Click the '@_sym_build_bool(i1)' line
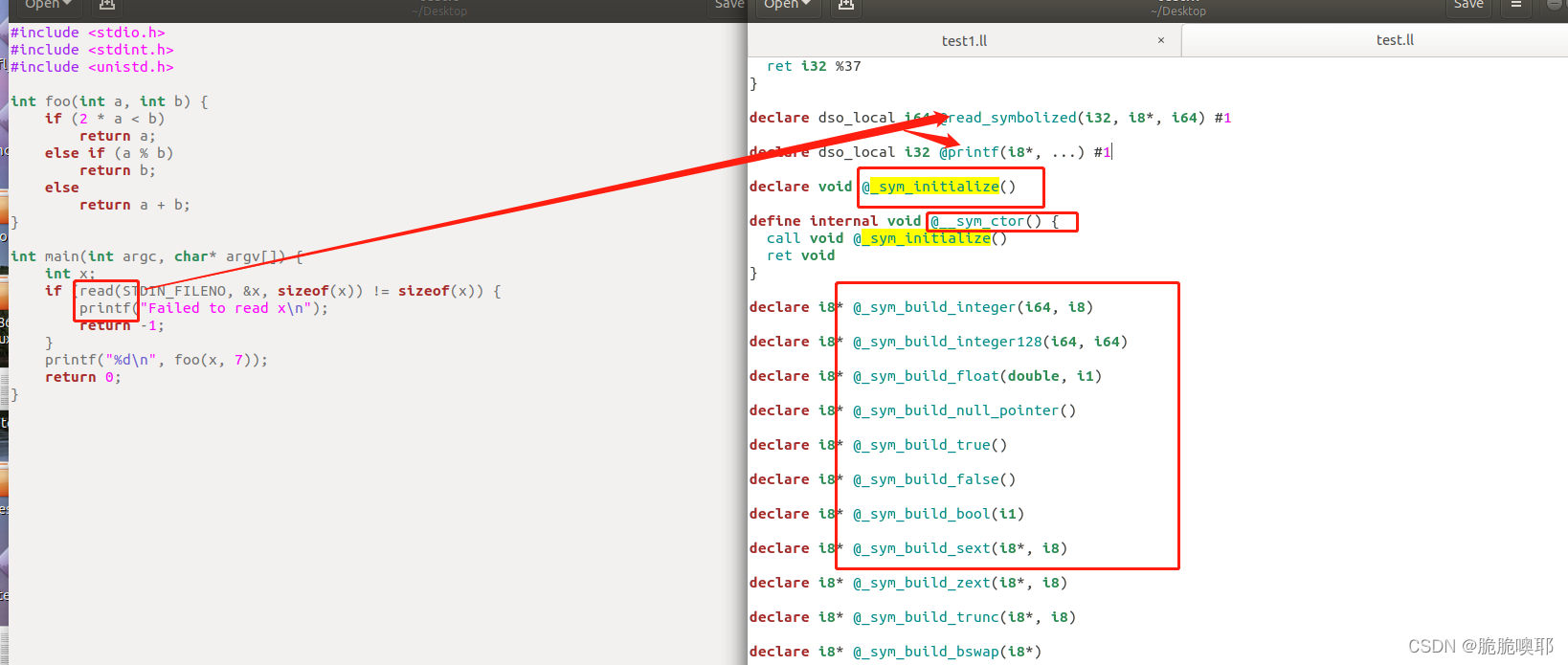The height and width of the screenshot is (665, 1568). coord(886,514)
